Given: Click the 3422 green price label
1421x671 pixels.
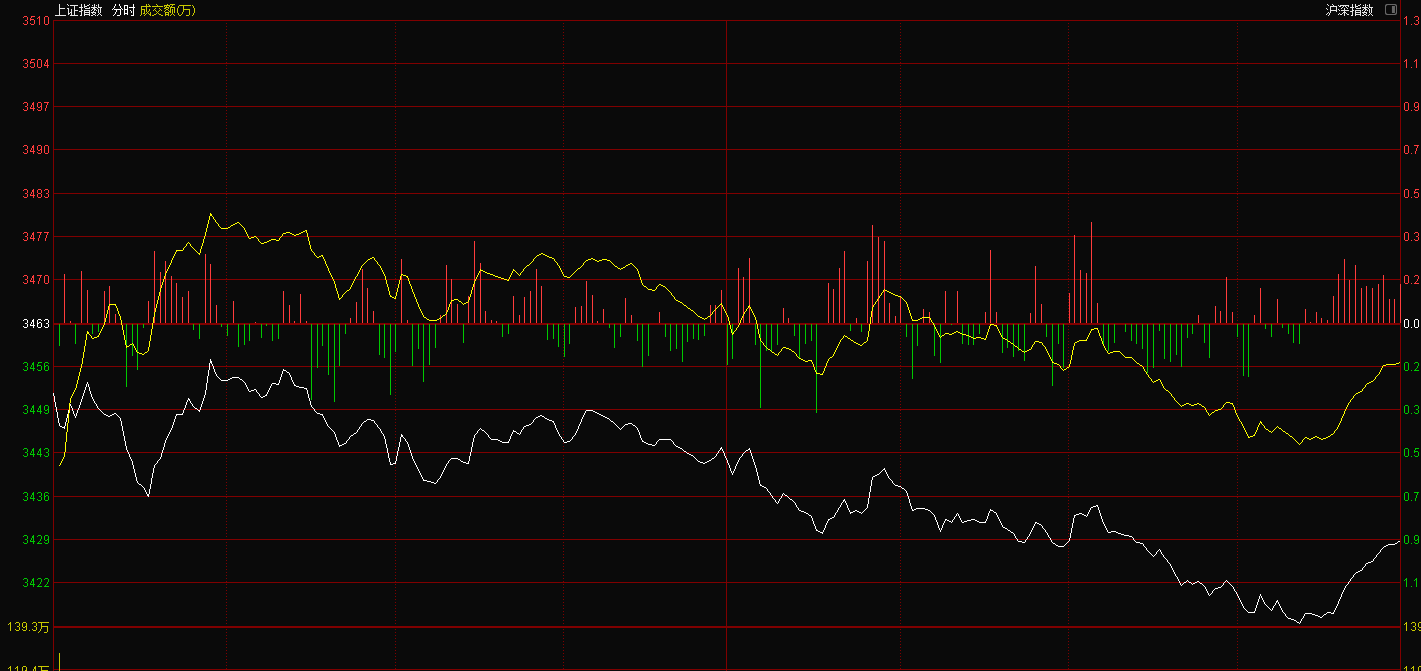Looking at the screenshot, I should tap(36, 583).
